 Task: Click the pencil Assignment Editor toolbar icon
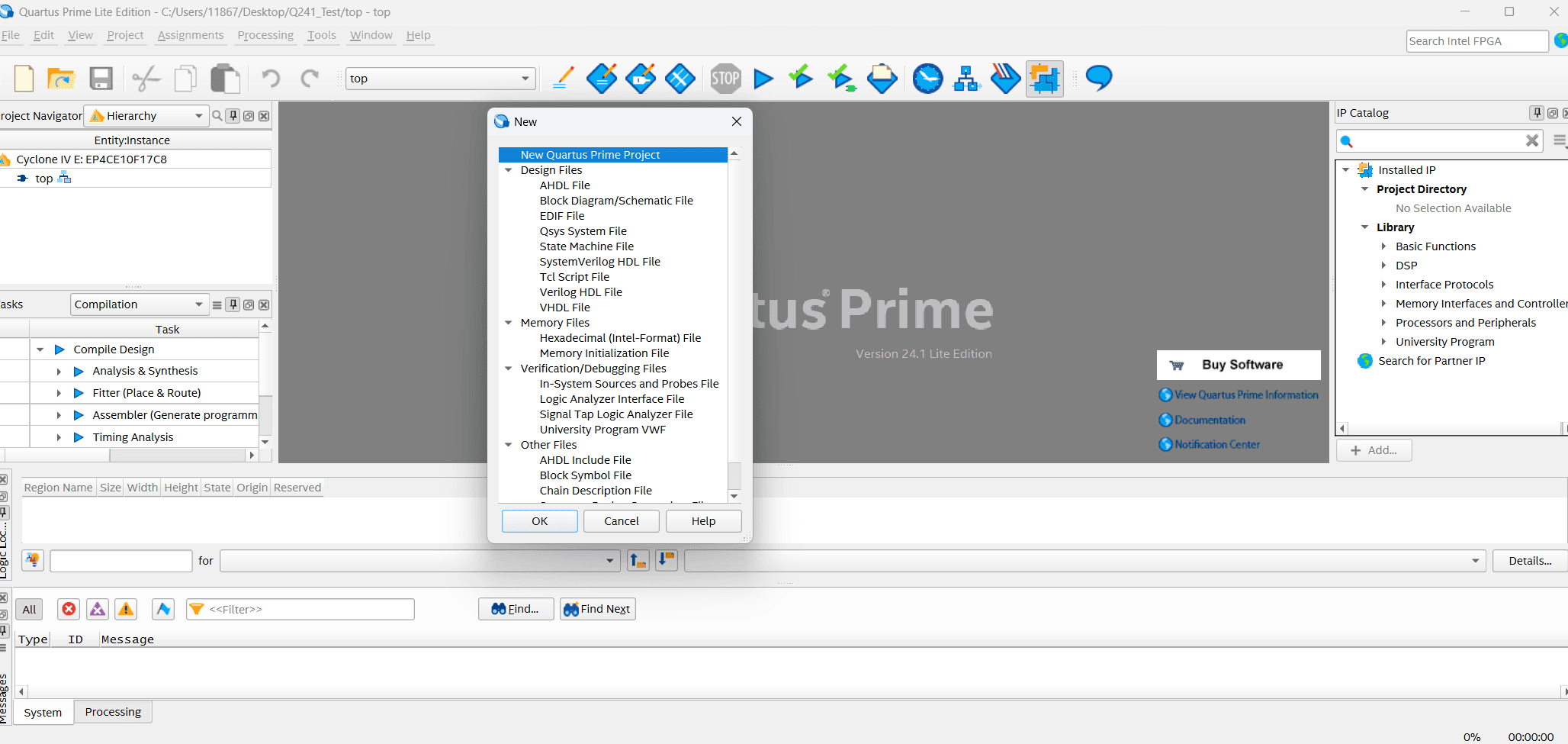pyautogui.click(x=563, y=79)
